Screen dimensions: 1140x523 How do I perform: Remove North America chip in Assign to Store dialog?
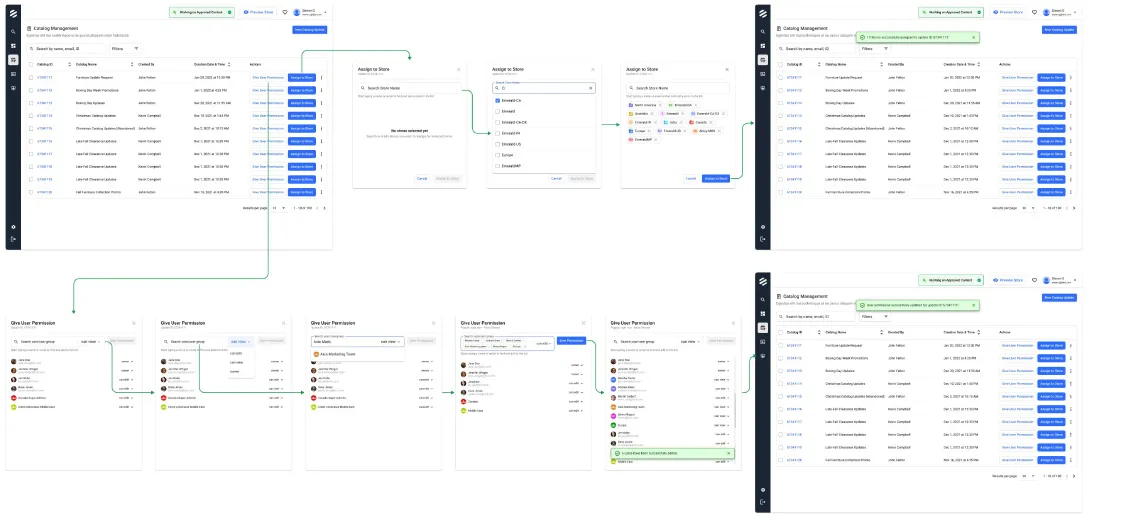coord(661,105)
